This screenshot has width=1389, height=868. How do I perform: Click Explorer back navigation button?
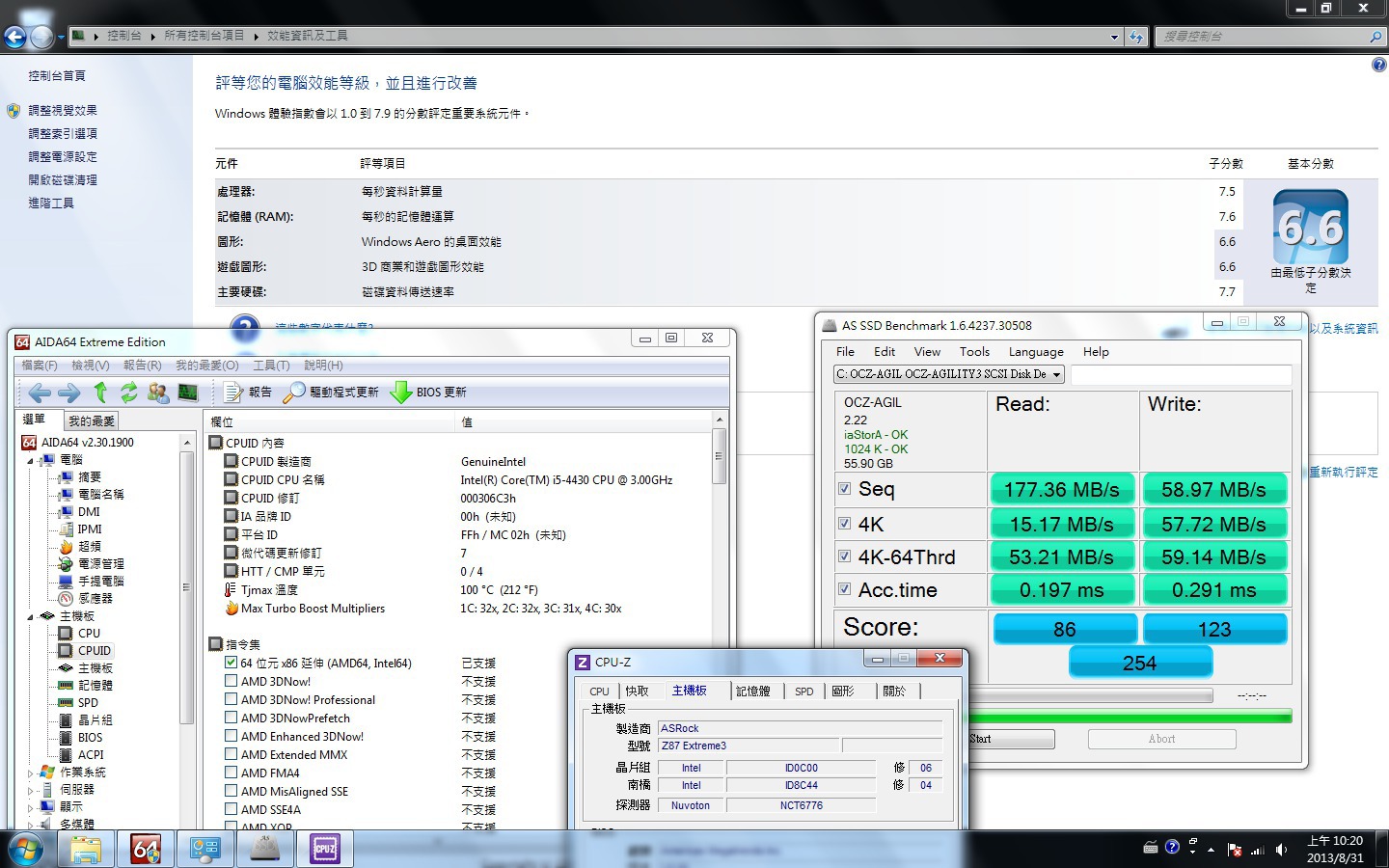pos(14,37)
